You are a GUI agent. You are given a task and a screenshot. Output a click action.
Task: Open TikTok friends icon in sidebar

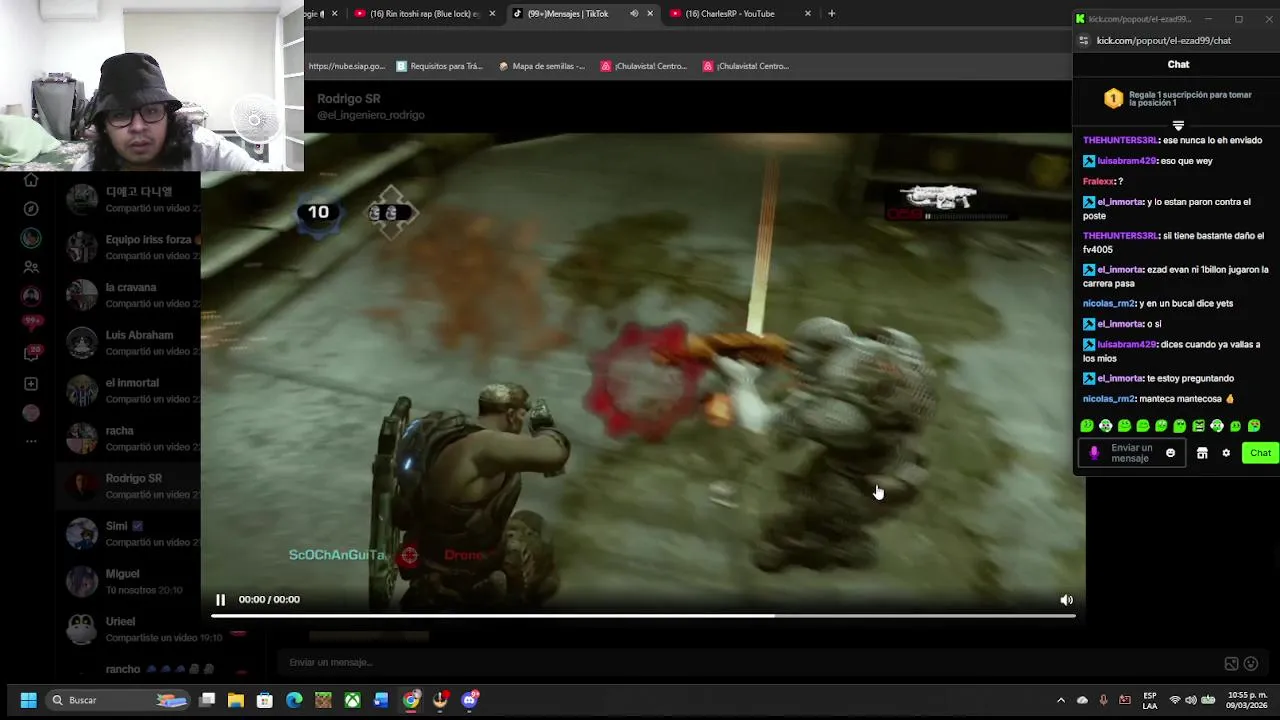click(31, 267)
